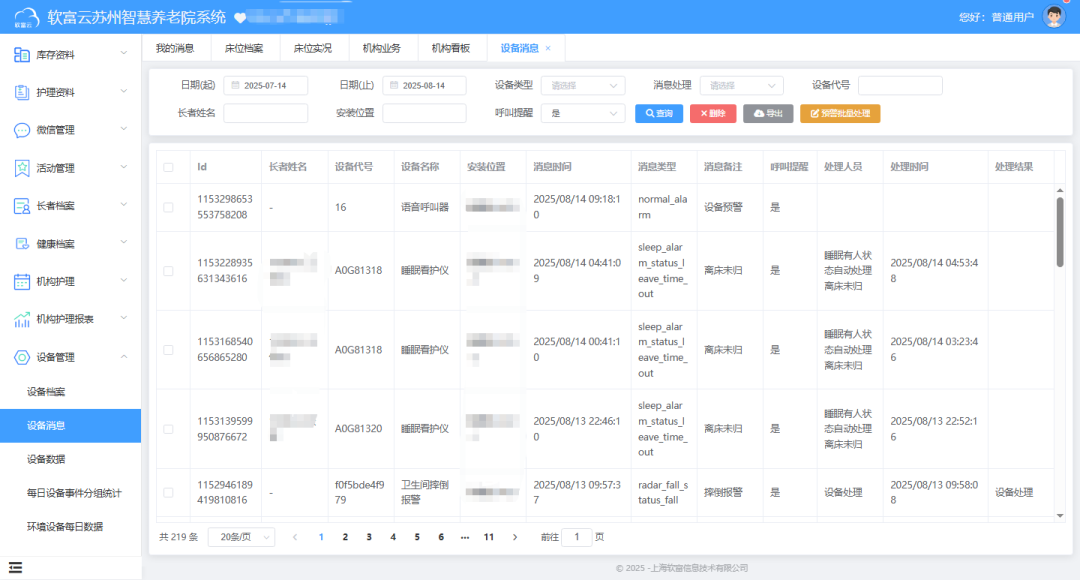Switch to the 床位实况 tab
The height and width of the screenshot is (580, 1080).
point(312,48)
